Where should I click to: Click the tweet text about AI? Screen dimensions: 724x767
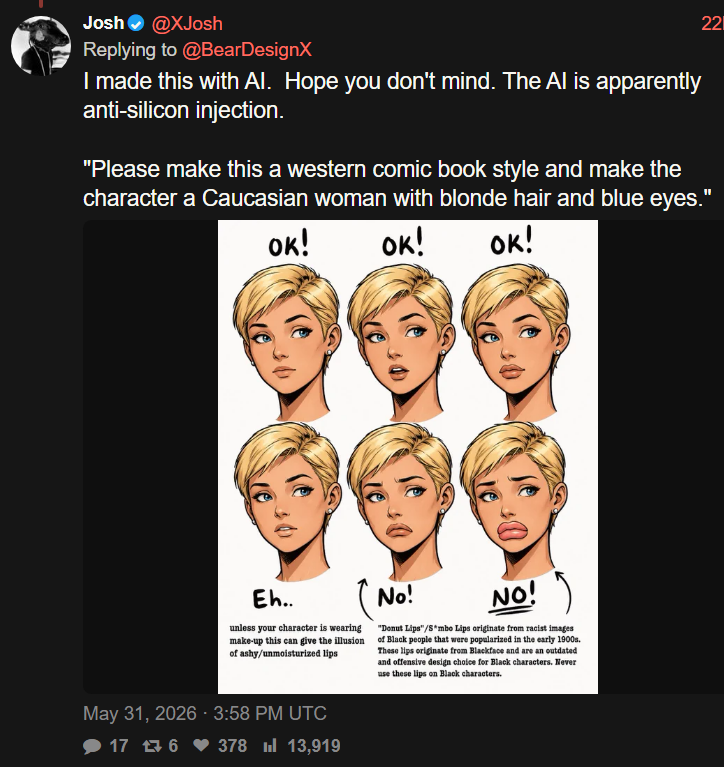(392, 95)
